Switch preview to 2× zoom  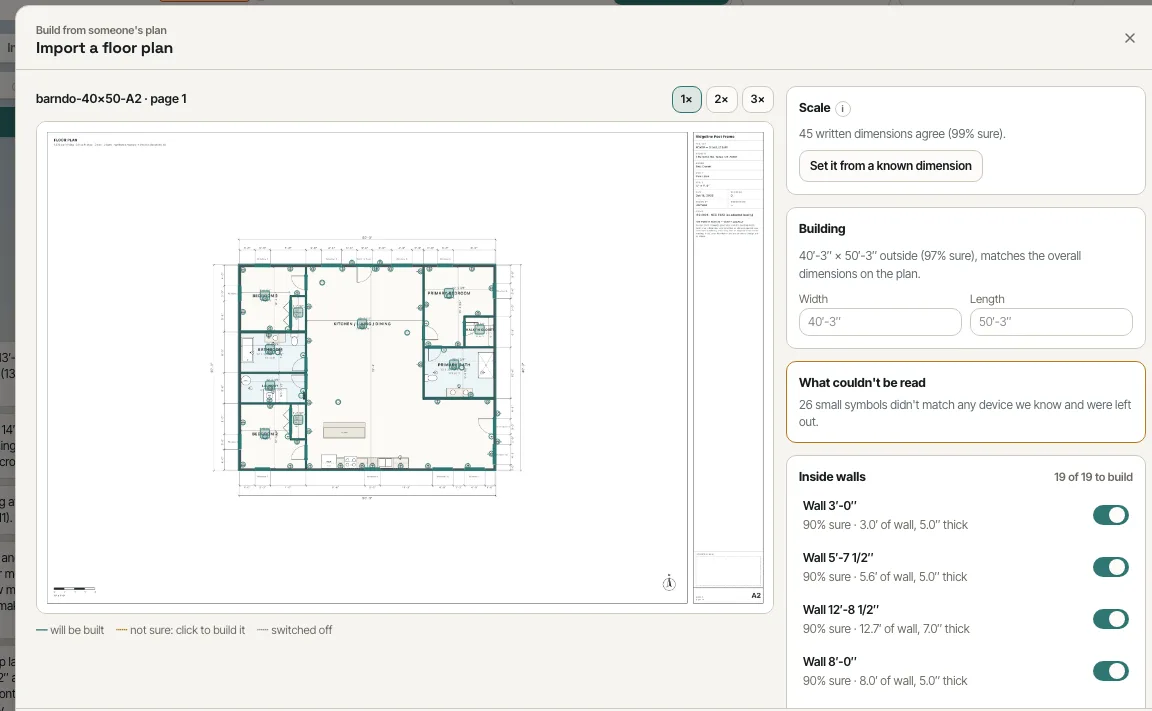(x=721, y=99)
